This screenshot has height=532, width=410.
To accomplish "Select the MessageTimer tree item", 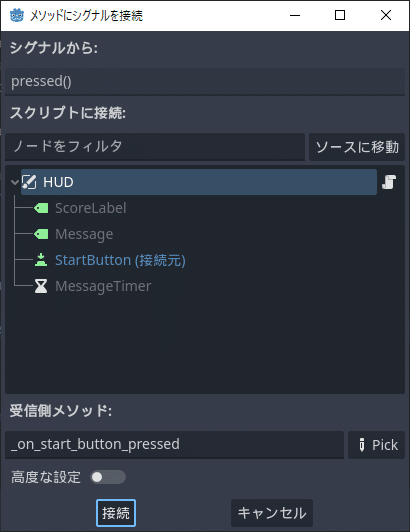I will 103,286.
